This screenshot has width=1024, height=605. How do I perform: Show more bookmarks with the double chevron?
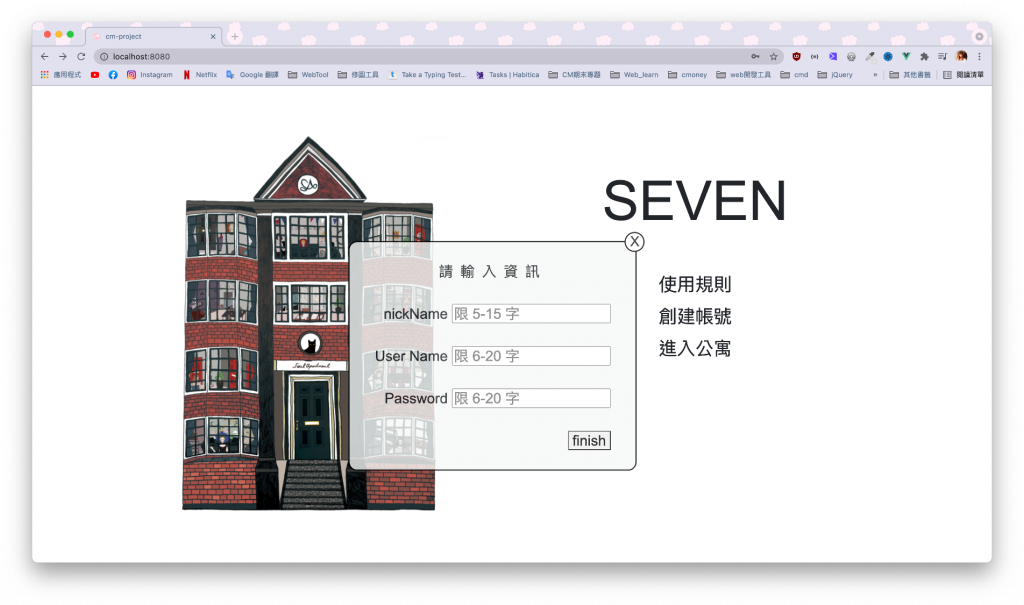coord(875,75)
